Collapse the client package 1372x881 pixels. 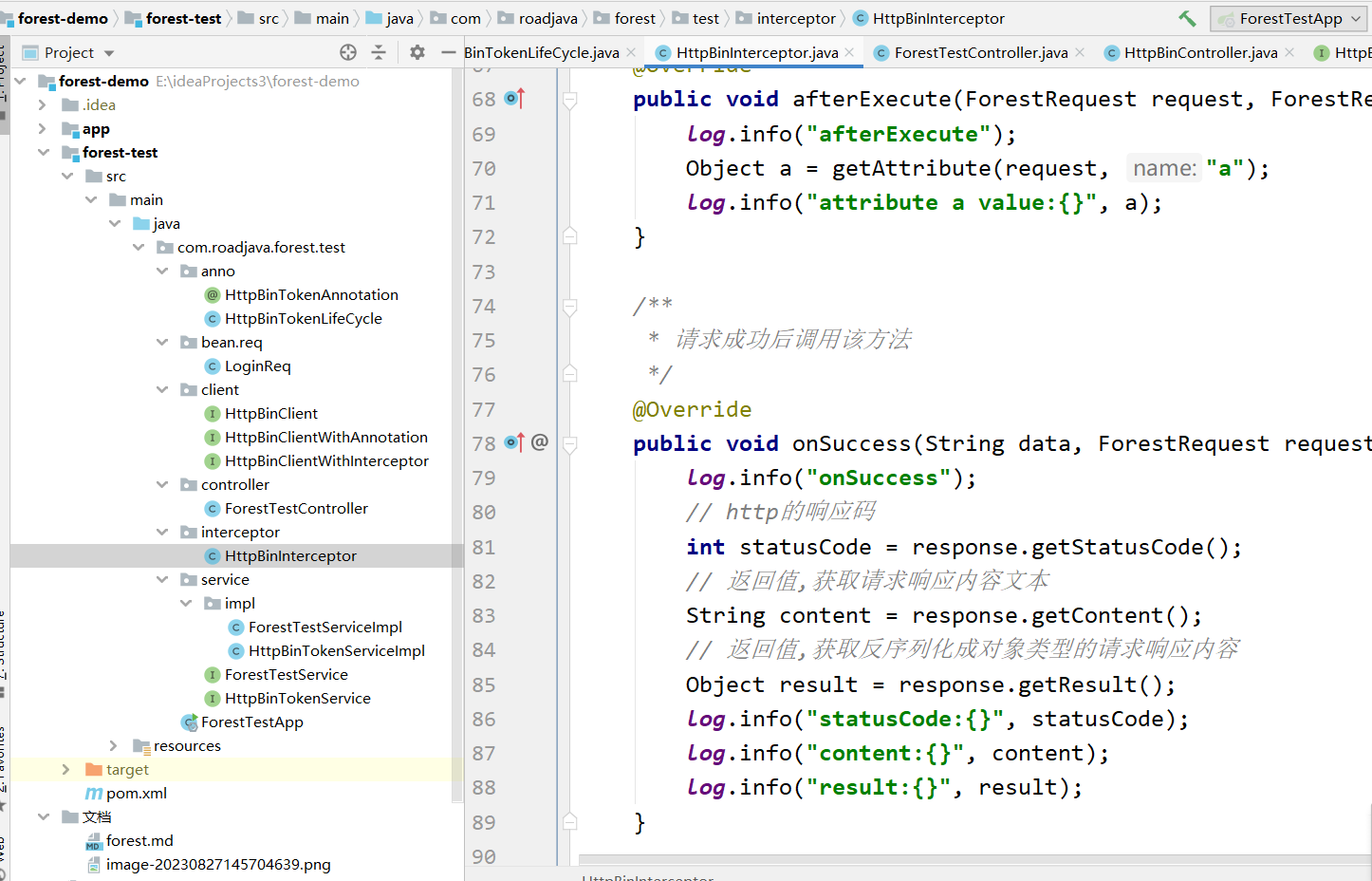[162, 389]
